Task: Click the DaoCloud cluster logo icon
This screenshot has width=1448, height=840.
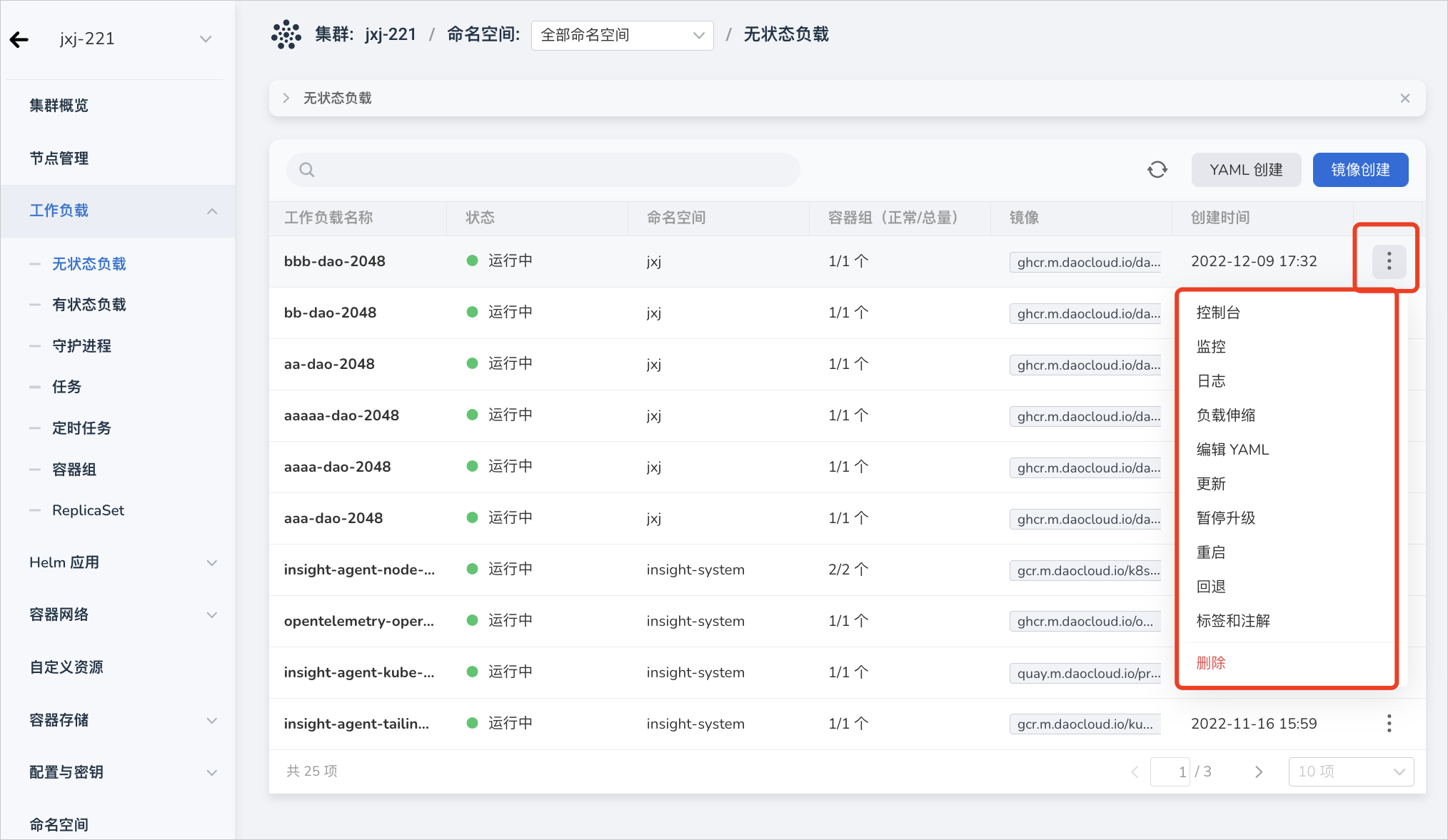Action: pyautogui.click(x=286, y=34)
